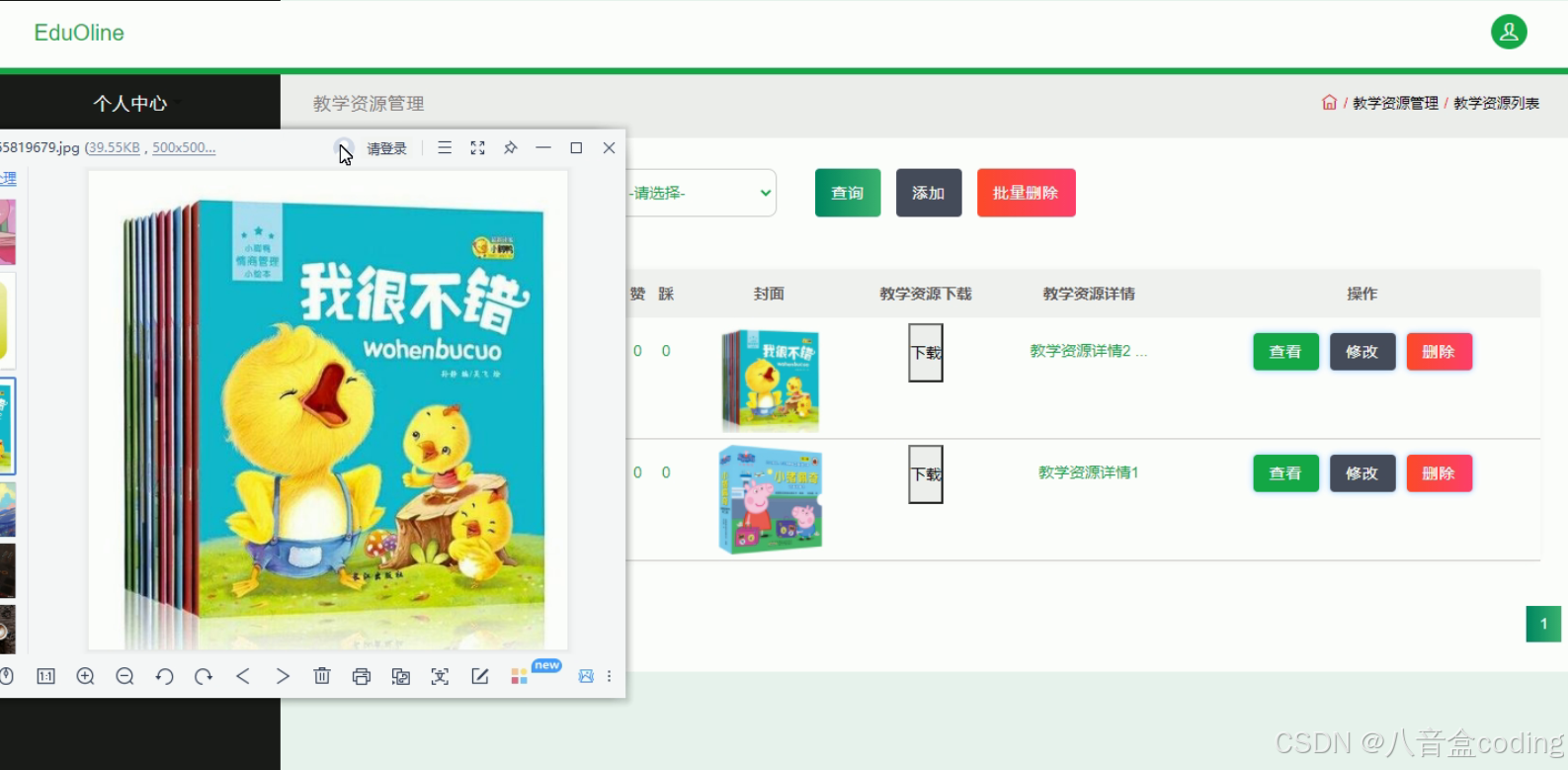Open the image viewer hamburger menu
Viewport: 1568px width, 770px height.
tap(445, 147)
